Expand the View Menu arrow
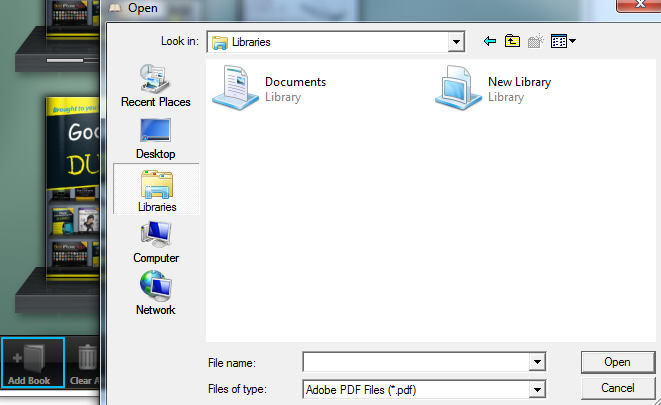661x405 pixels. pyautogui.click(x=572, y=41)
